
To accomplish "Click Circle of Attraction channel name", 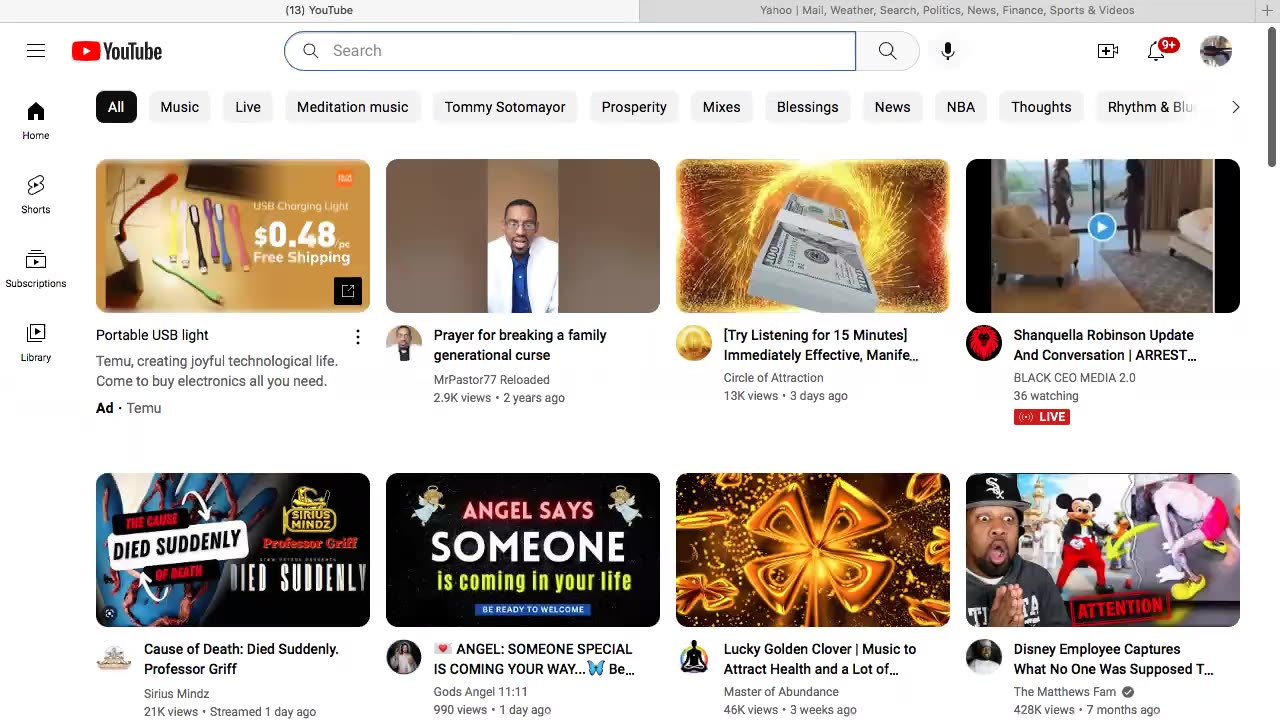I will [x=774, y=378].
